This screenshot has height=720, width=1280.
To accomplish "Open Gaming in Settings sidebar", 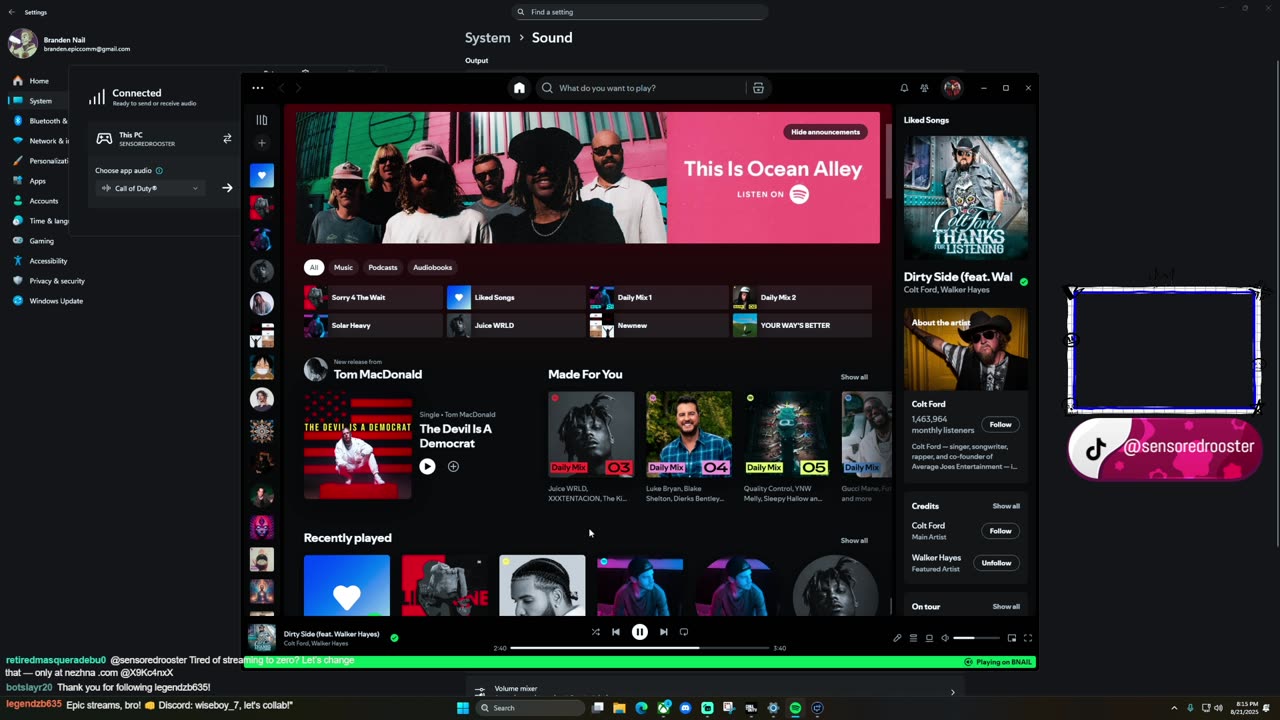I will pos(39,241).
